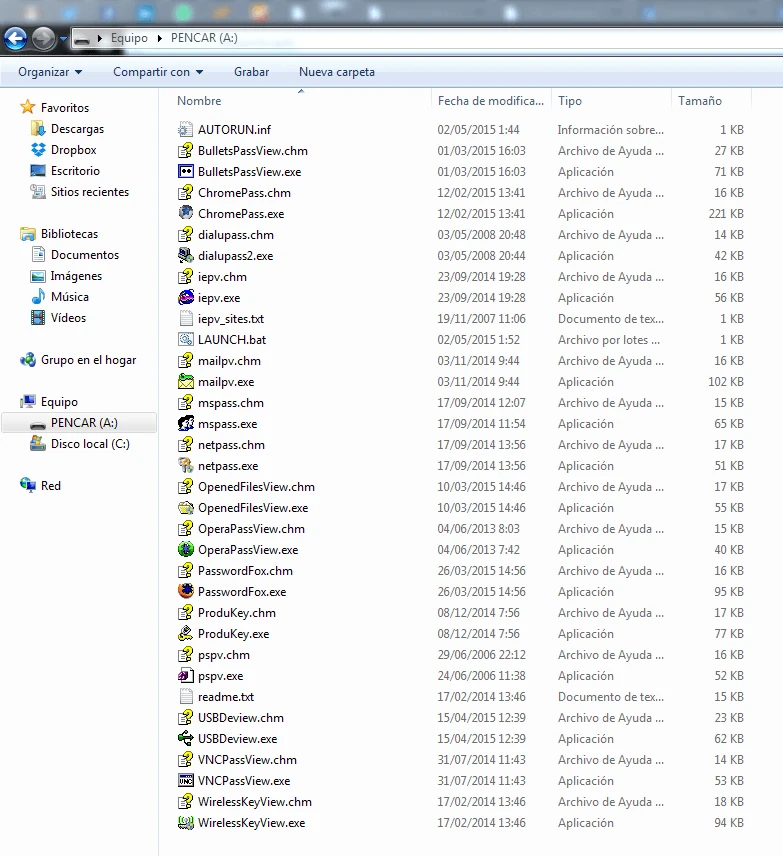783x856 pixels.
Task: Open the Organizar menu
Action: [50, 72]
